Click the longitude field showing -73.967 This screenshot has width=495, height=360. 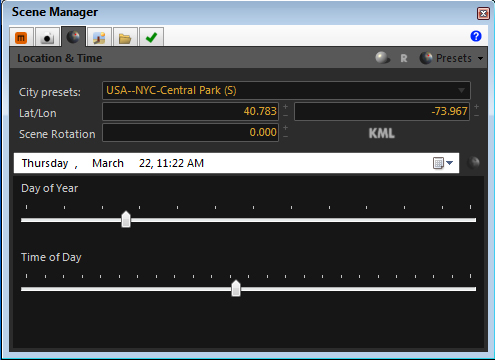tap(382, 111)
